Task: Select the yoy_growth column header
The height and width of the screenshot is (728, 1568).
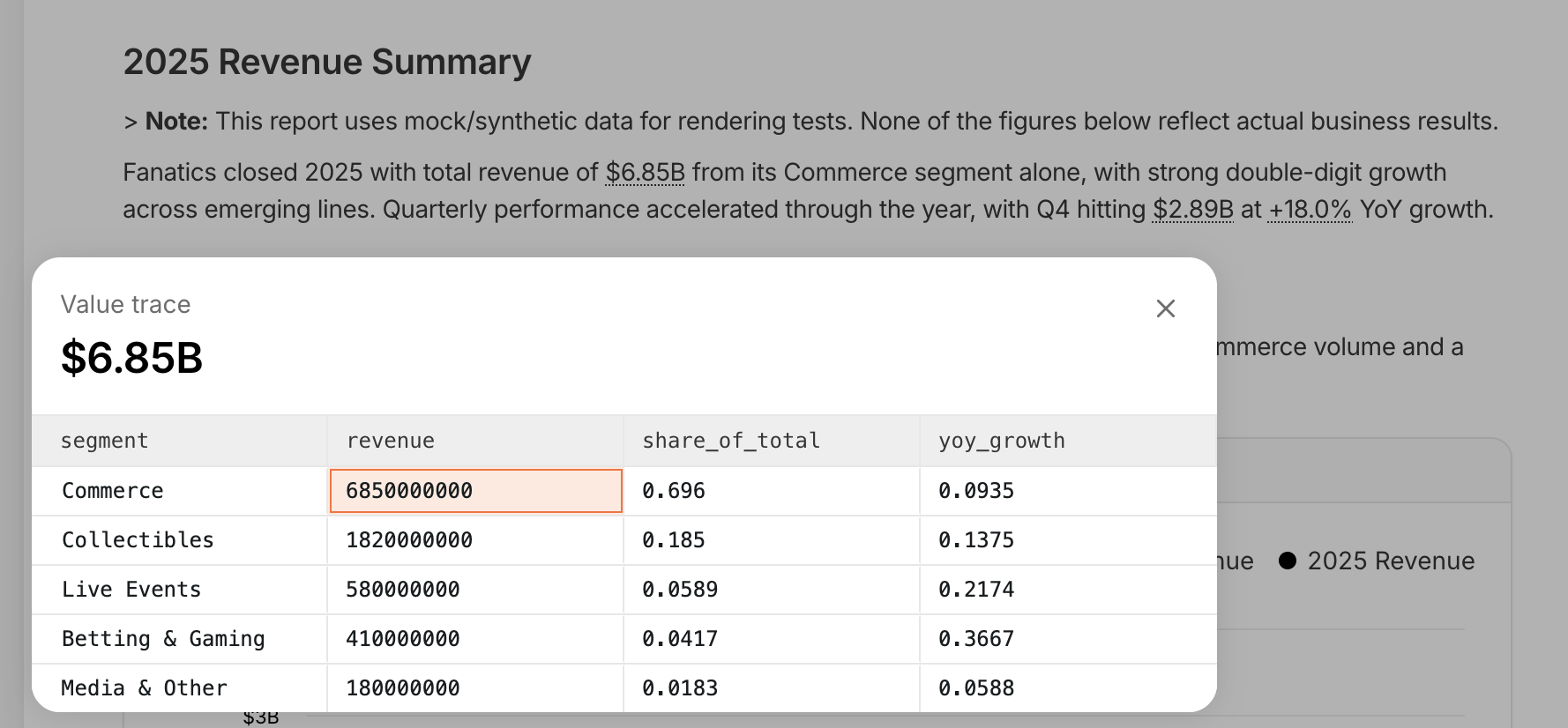Action: tap(1068, 441)
